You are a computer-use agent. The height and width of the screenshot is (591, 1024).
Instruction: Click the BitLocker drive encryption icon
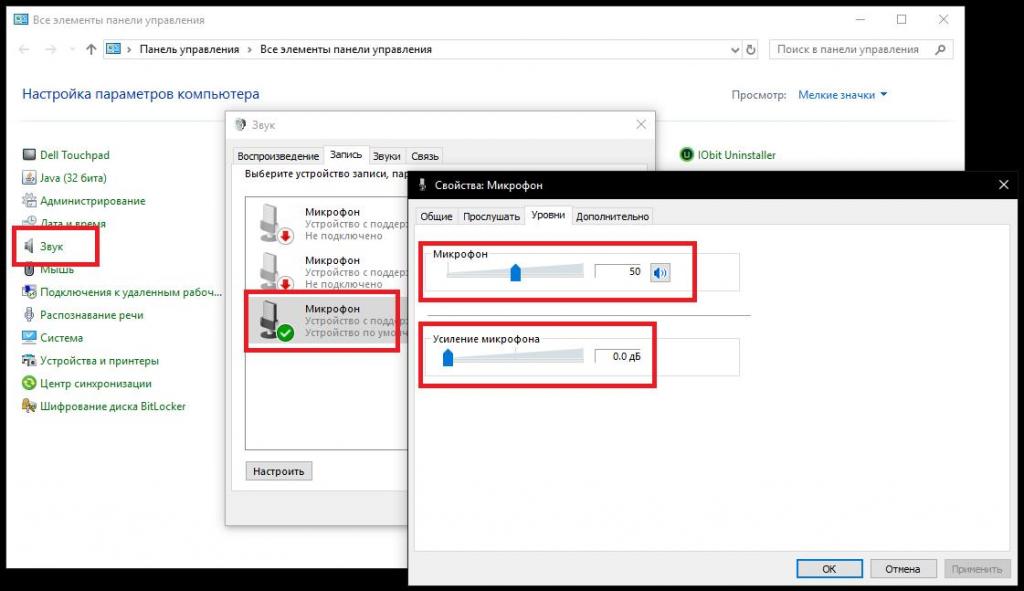click(29, 406)
